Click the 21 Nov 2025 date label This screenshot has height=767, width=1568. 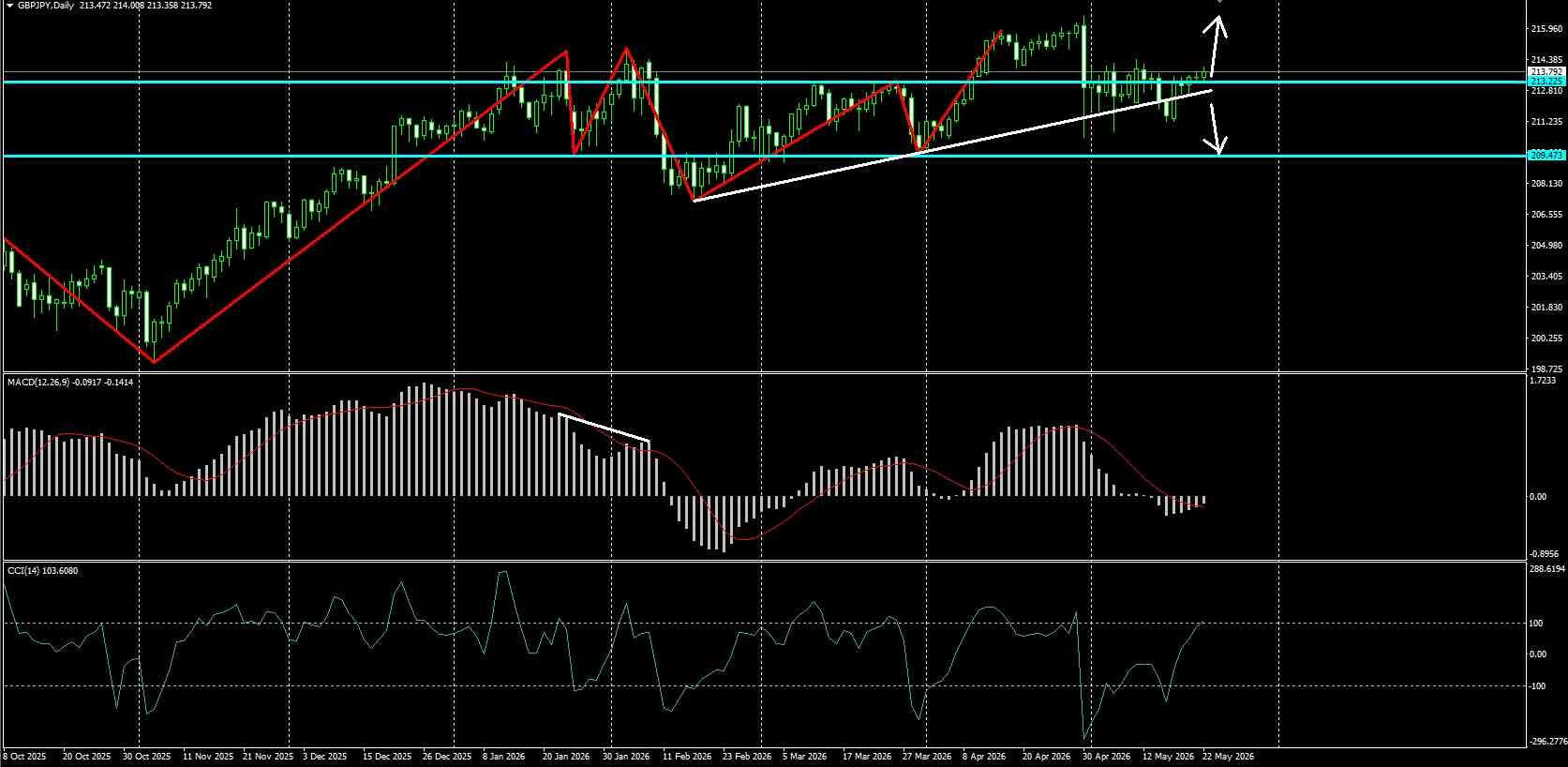tap(268, 756)
